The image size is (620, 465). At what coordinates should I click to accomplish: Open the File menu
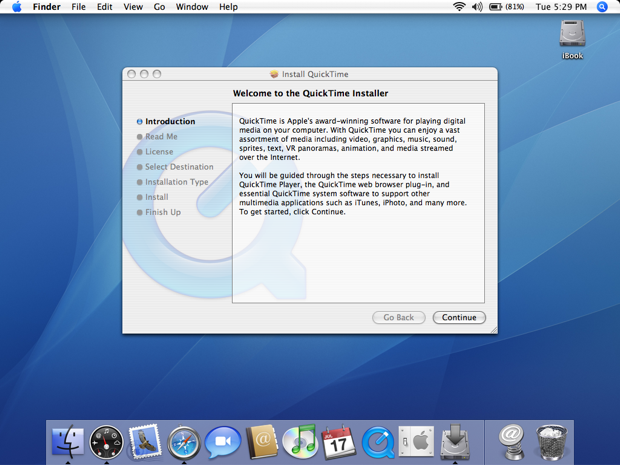[78, 7]
